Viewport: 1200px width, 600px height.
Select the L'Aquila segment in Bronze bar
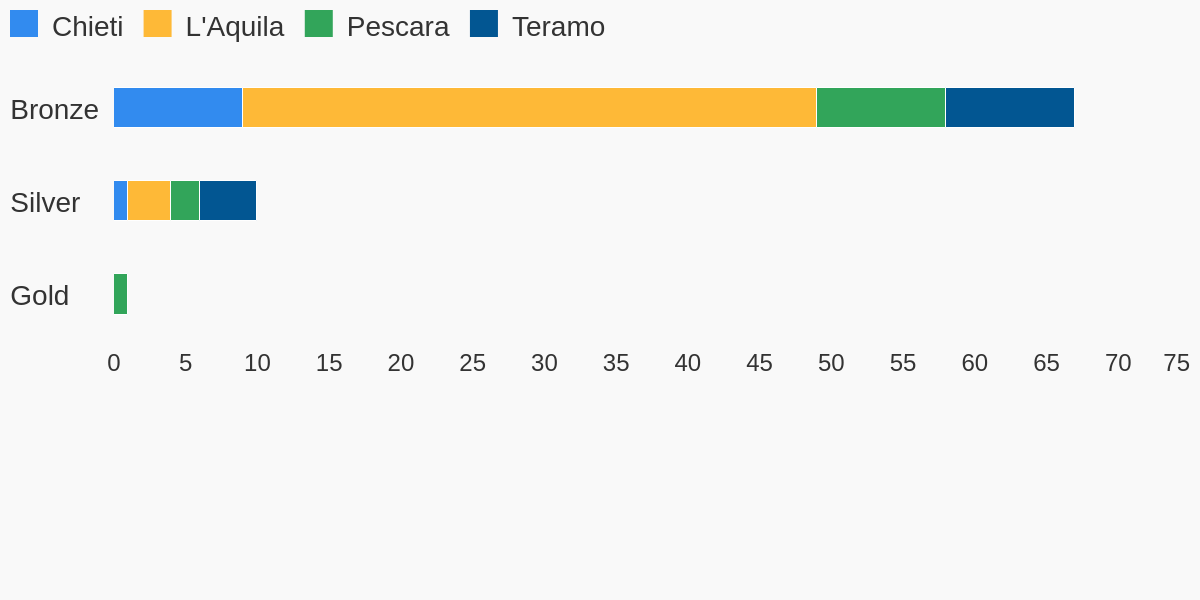click(529, 108)
